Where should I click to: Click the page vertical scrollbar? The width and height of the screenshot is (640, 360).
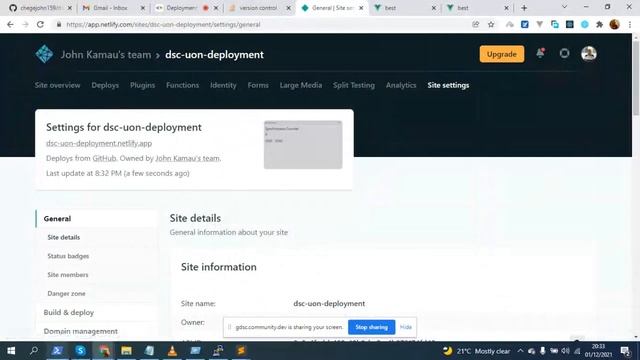click(636, 78)
